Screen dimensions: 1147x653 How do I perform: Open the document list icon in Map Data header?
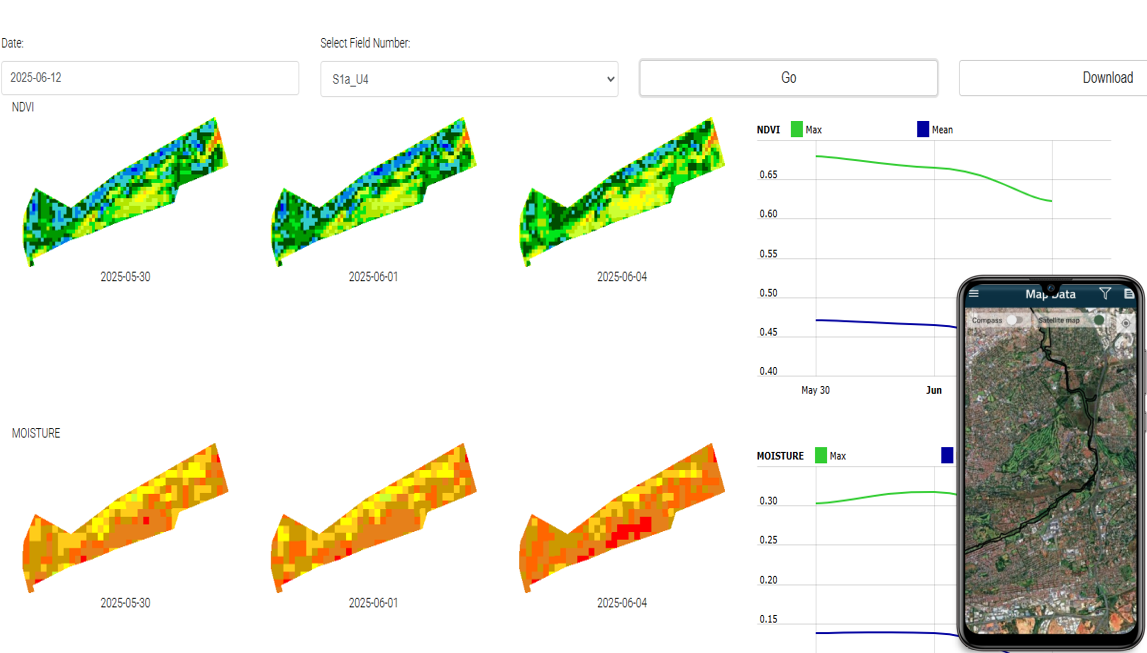coord(1129,294)
